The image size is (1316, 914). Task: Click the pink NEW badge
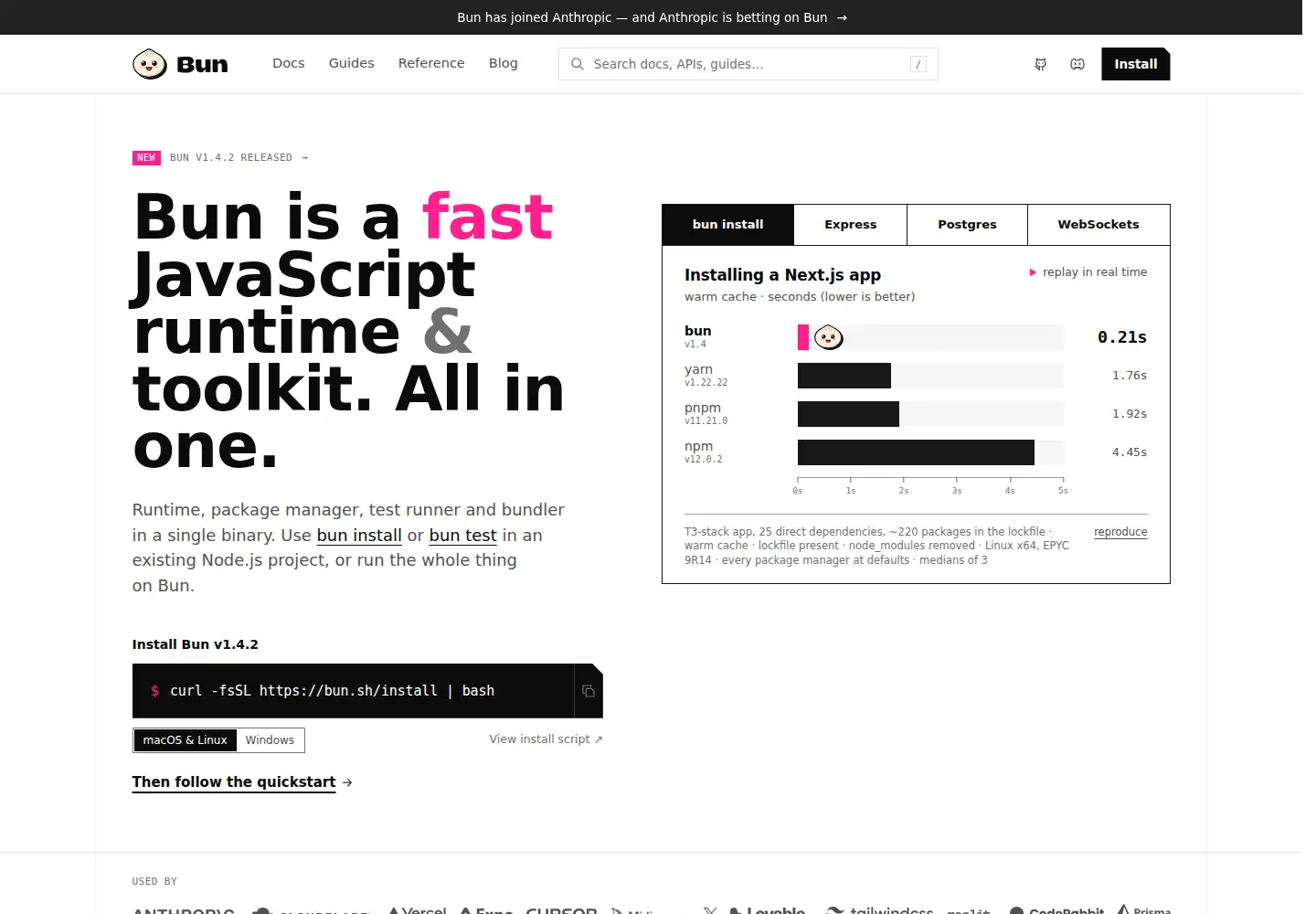point(146,158)
